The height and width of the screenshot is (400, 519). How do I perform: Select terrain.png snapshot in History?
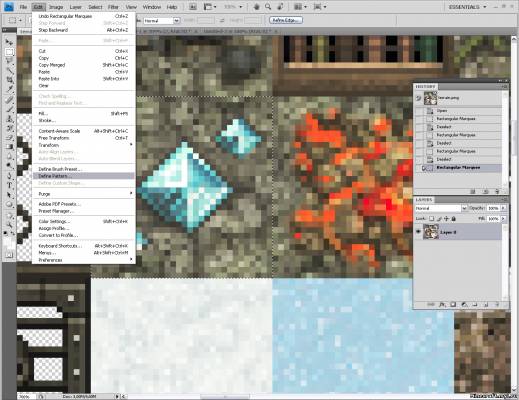pyautogui.click(x=462, y=98)
